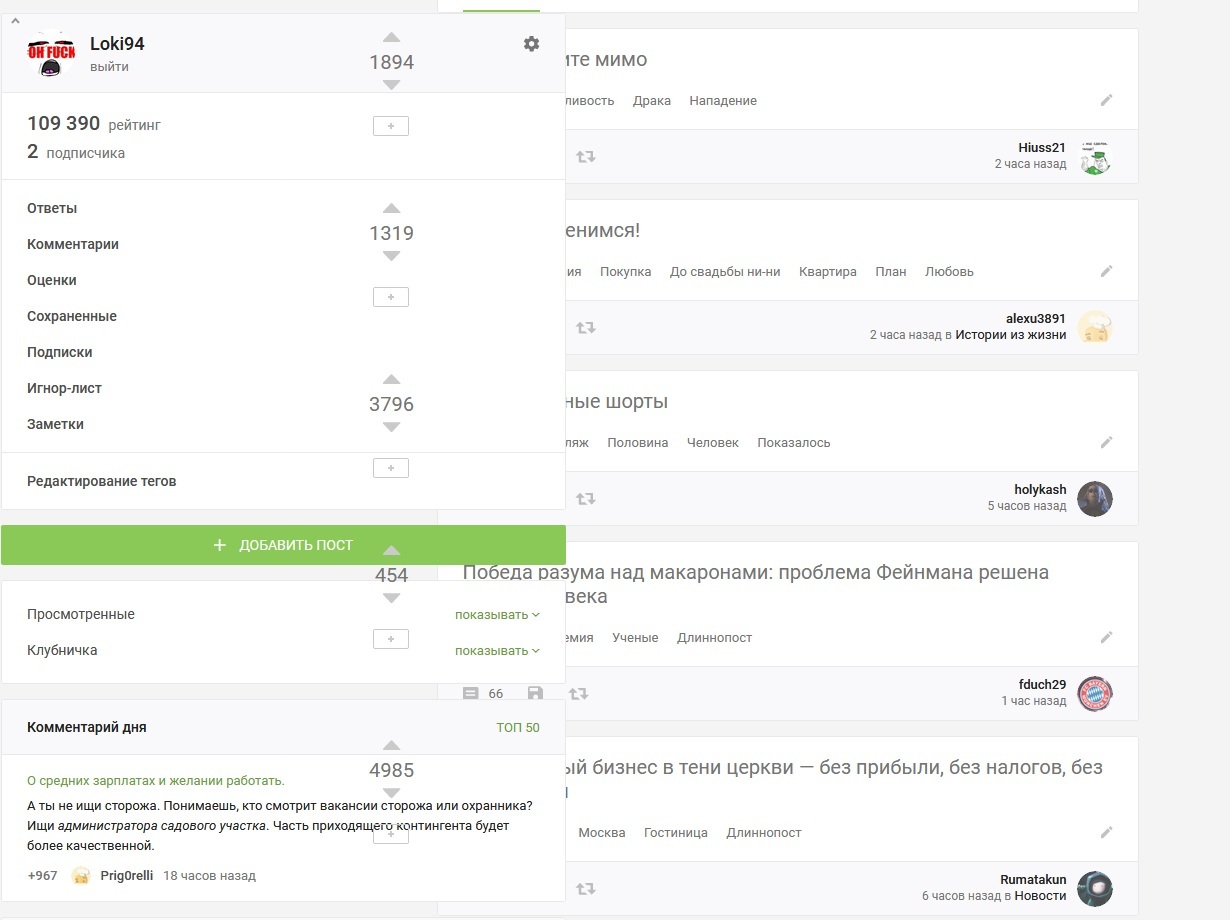
Task: Select the Драка tag
Action: 652,101
